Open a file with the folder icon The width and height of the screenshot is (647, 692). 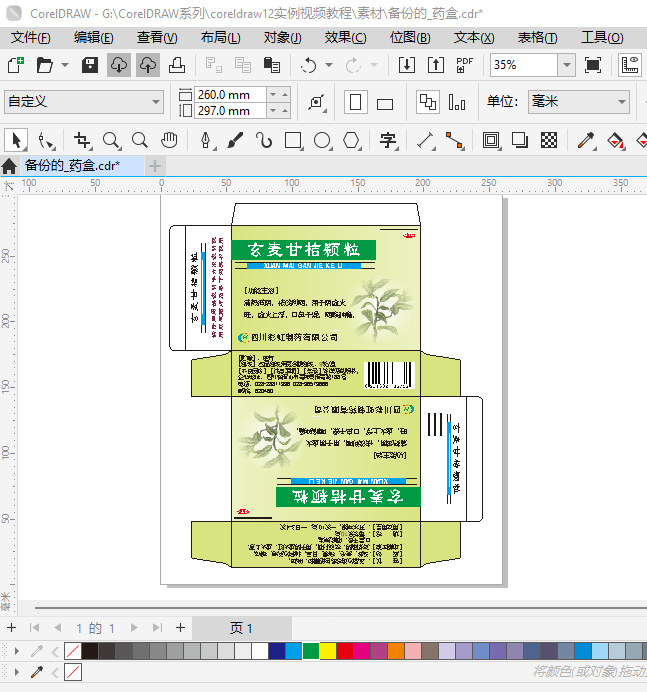(x=45, y=65)
